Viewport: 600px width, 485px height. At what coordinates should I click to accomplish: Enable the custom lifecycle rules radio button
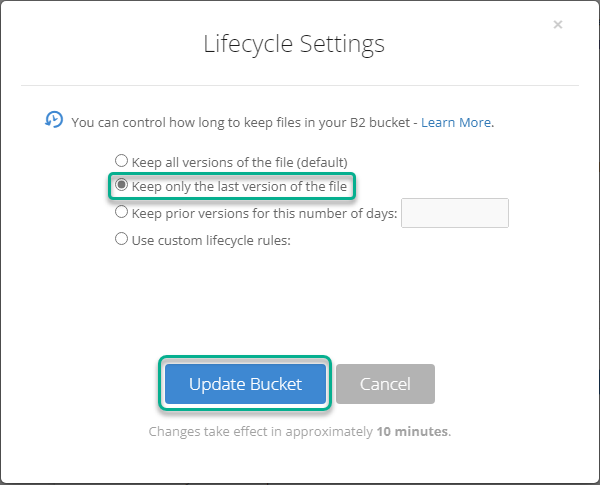(x=121, y=239)
